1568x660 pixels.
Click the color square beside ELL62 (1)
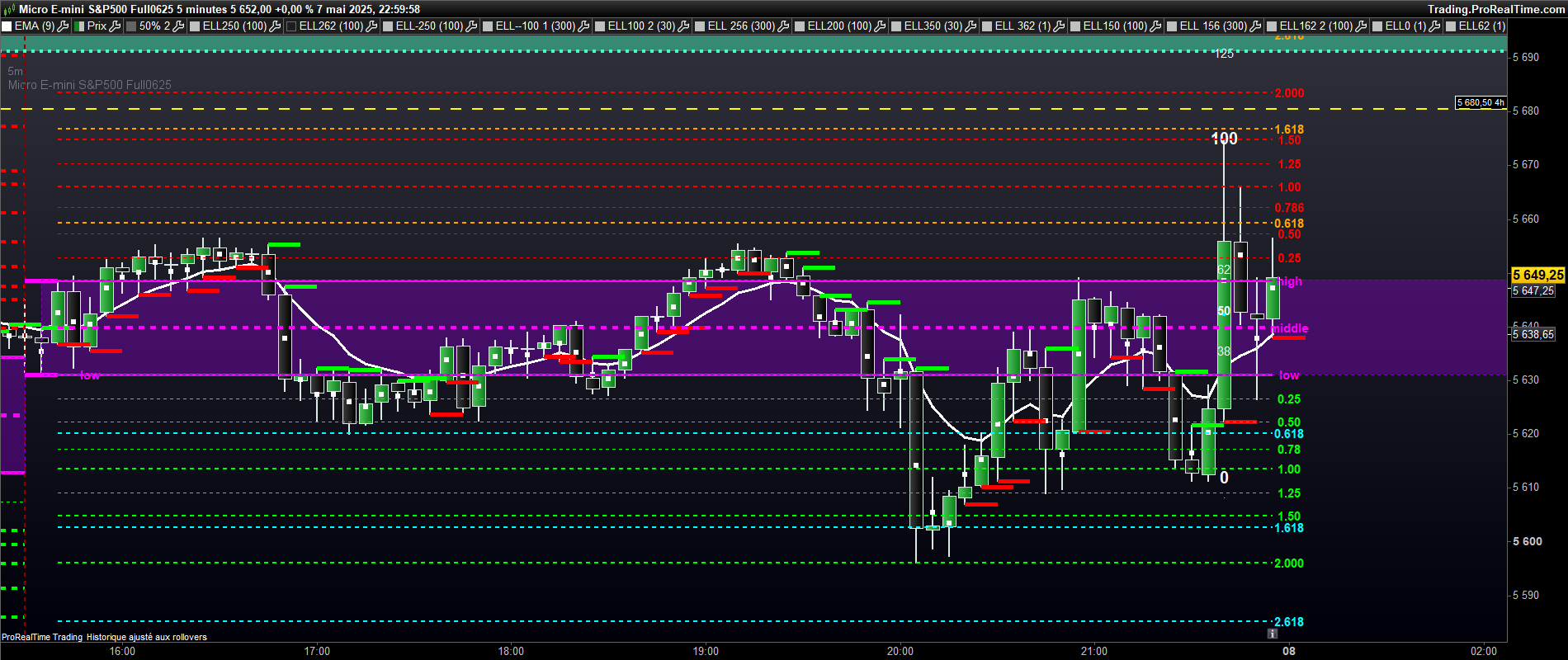(1451, 26)
